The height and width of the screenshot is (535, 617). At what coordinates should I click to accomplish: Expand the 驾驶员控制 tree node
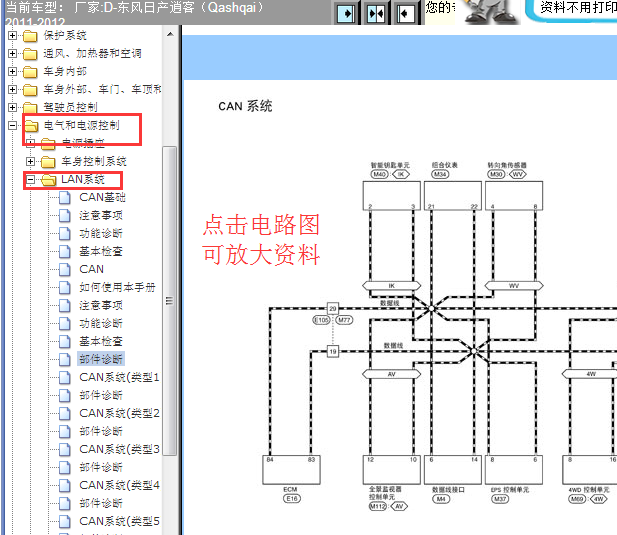[x=12, y=107]
